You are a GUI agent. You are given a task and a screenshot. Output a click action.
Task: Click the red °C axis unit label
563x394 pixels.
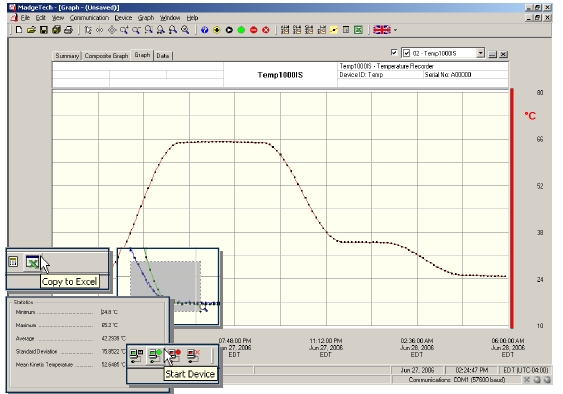point(530,116)
